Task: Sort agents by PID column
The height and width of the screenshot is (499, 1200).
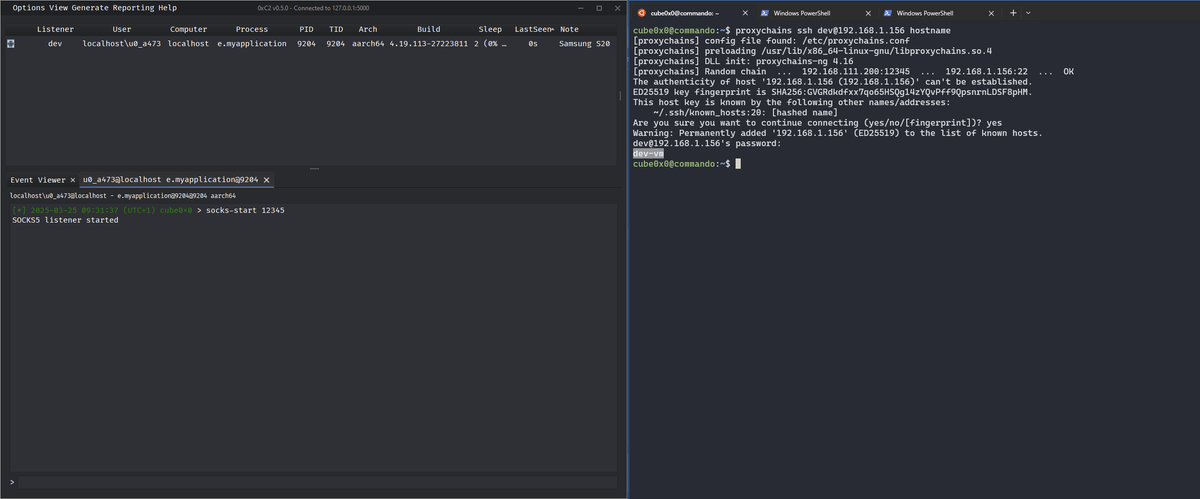Action: tap(307, 30)
